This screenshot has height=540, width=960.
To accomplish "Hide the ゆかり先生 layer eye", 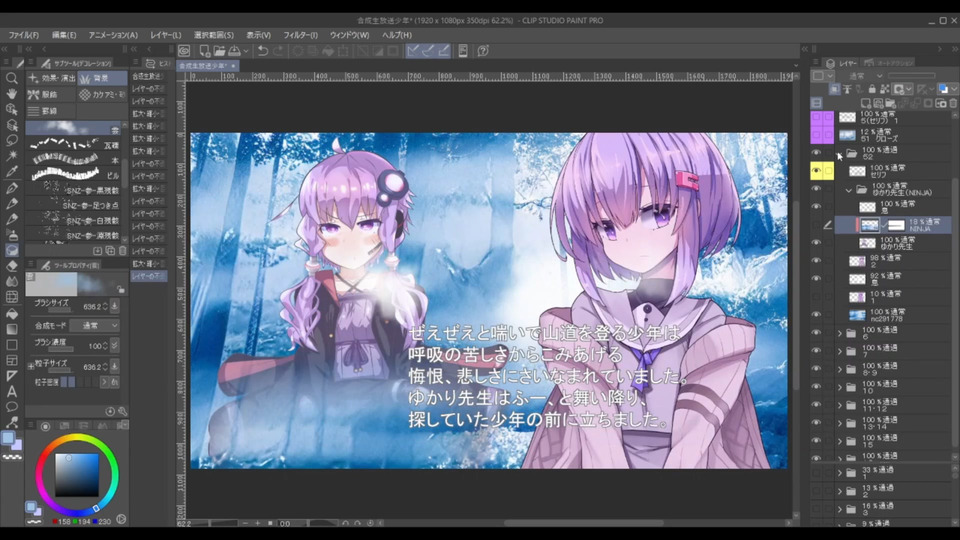I will 816,242.
